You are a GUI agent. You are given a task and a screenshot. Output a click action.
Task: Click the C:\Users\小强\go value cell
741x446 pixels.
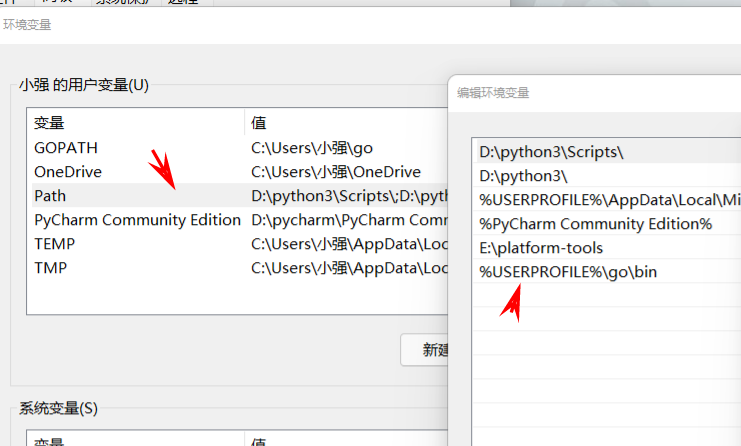coord(312,148)
